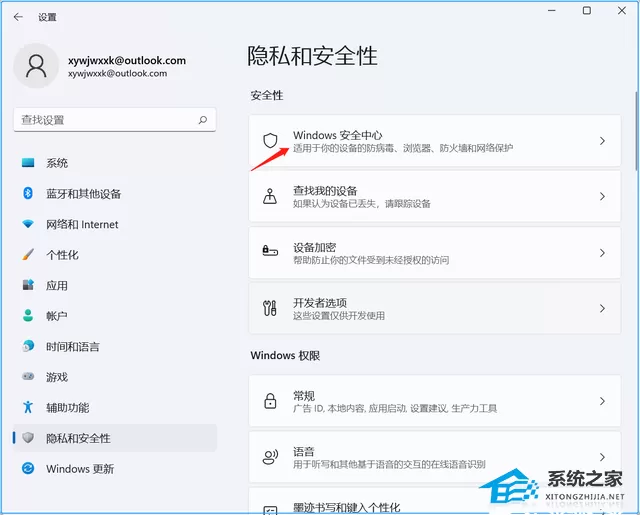Expand 查找我的设备 chevron arrow
Viewport: 640px width, 515px height.
(x=602, y=196)
